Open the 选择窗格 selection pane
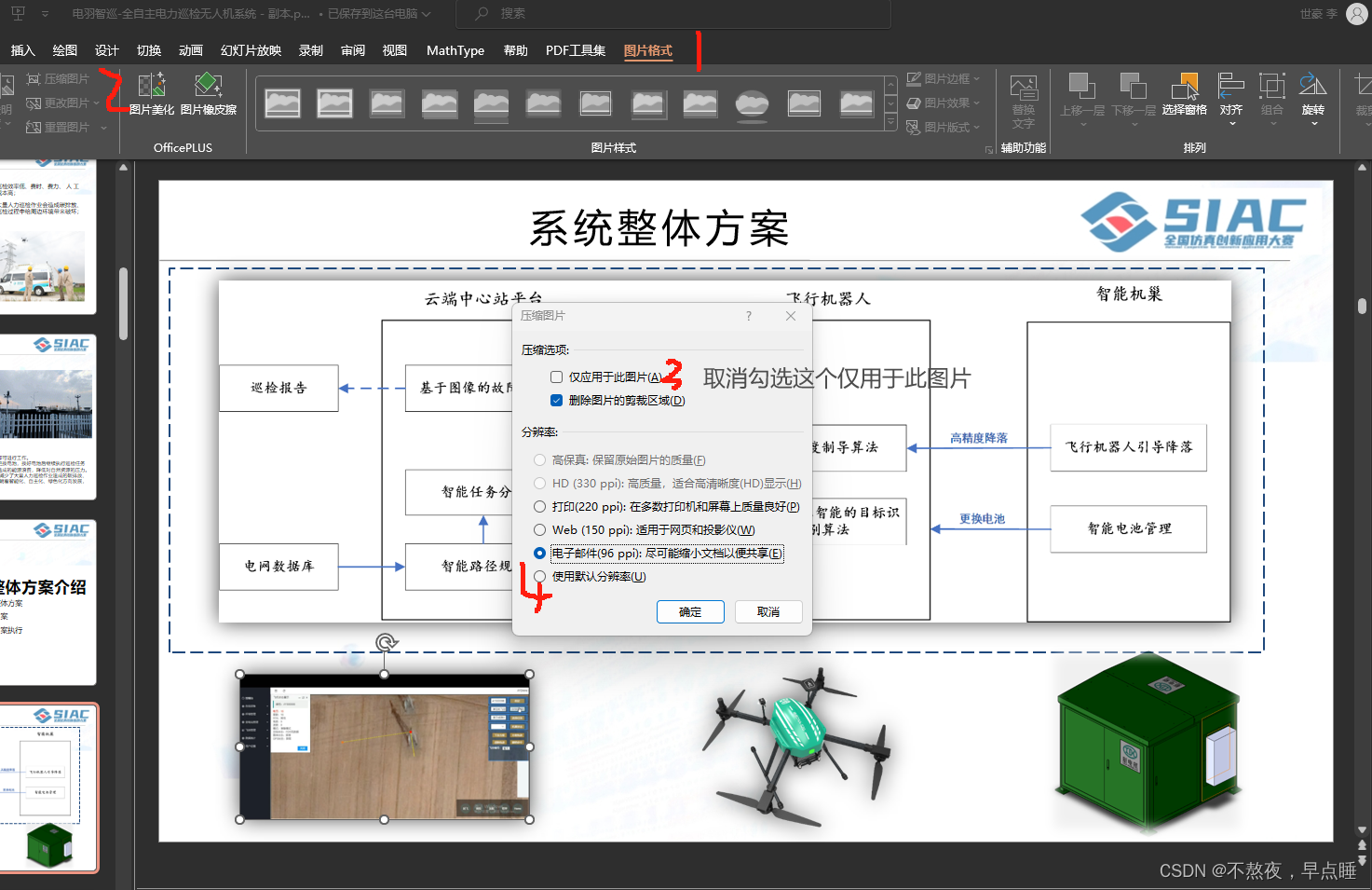This screenshot has height=890, width=1372. (1185, 94)
